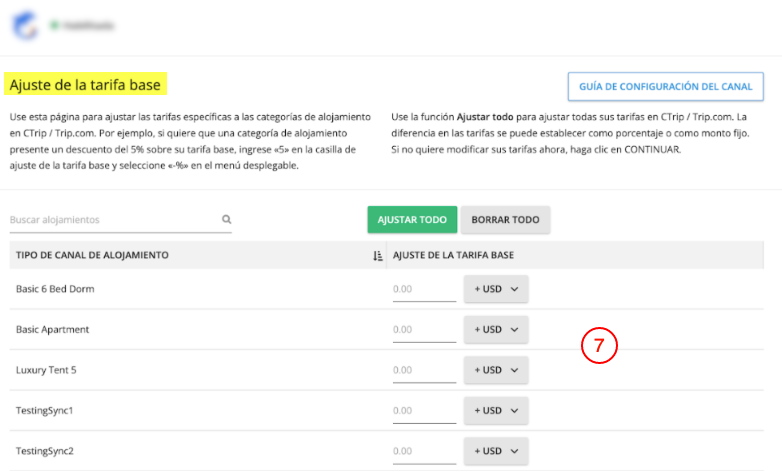Click rate input for TestingSync2

pyautogui.click(x=424, y=451)
